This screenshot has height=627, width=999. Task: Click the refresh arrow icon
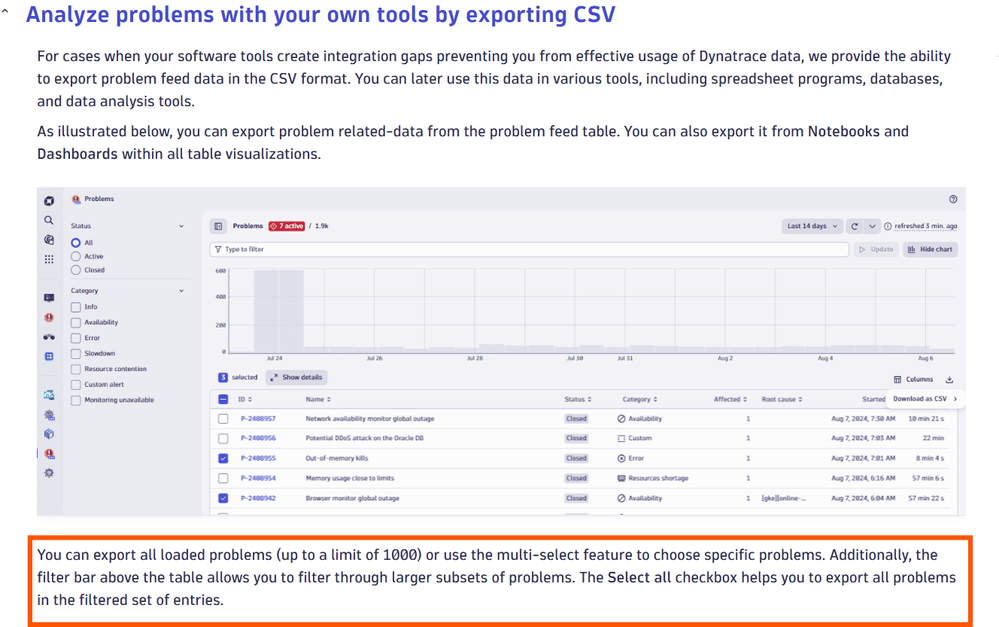pos(855,226)
